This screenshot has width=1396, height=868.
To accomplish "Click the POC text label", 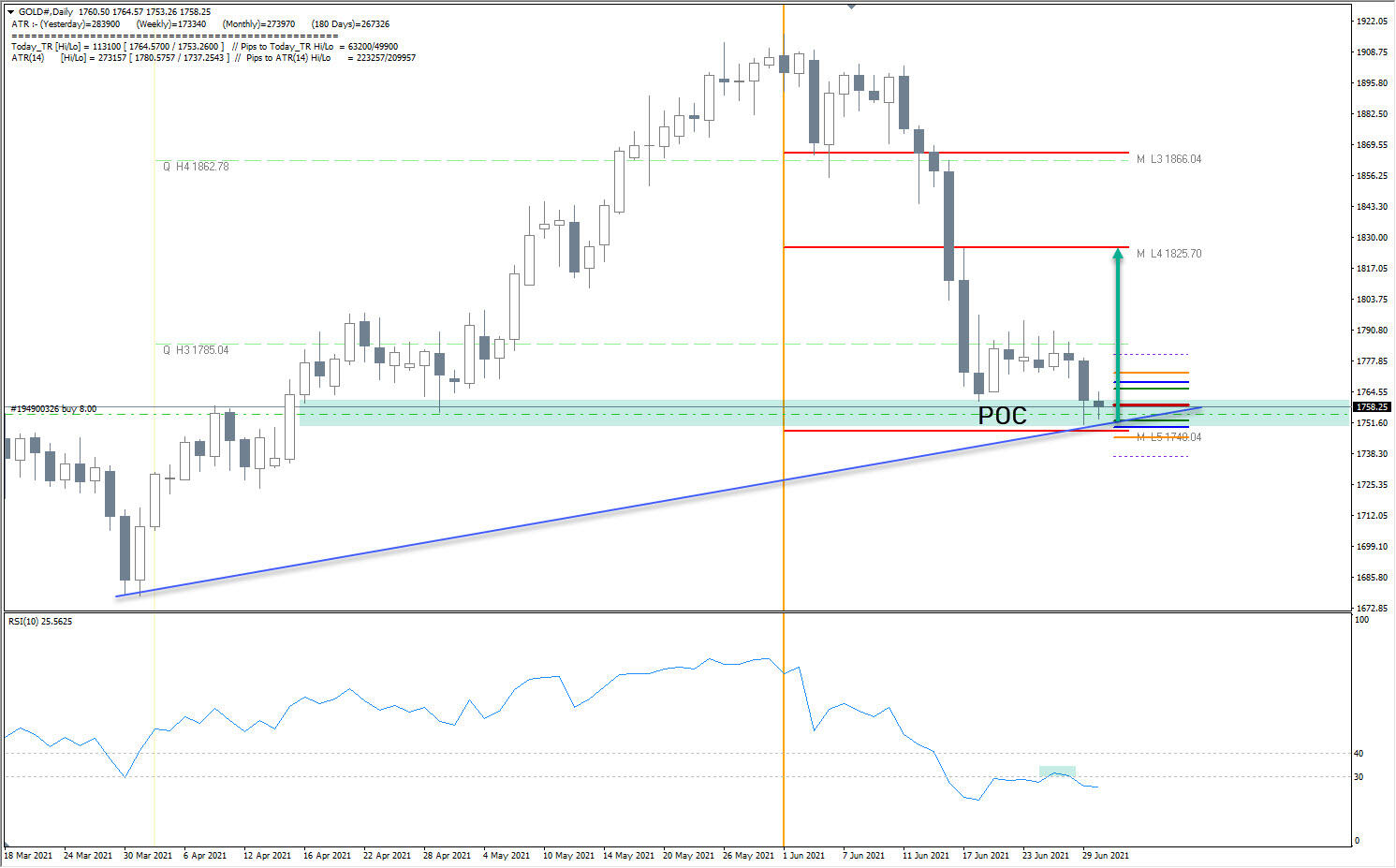I will [1002, 416].
